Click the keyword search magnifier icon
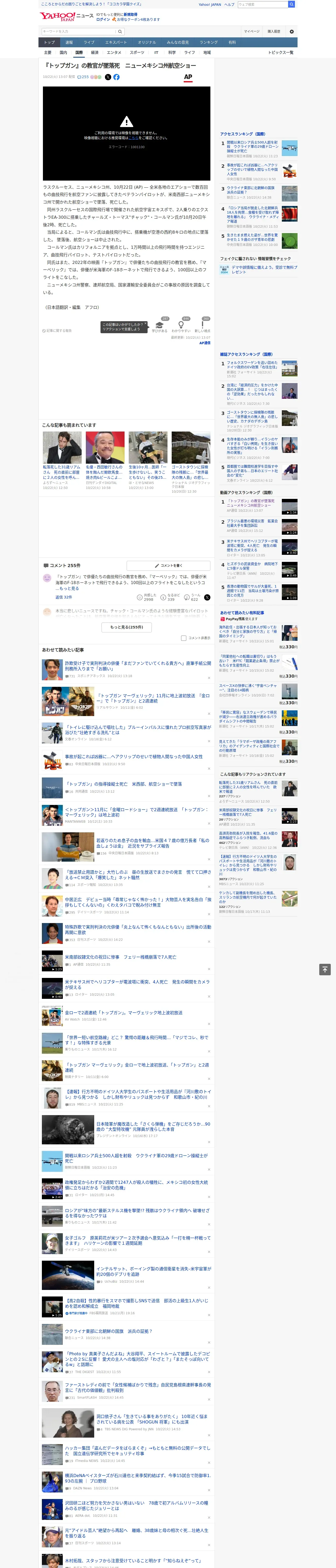The width and height of the screenshot is (336, 1568). point(120,32)
